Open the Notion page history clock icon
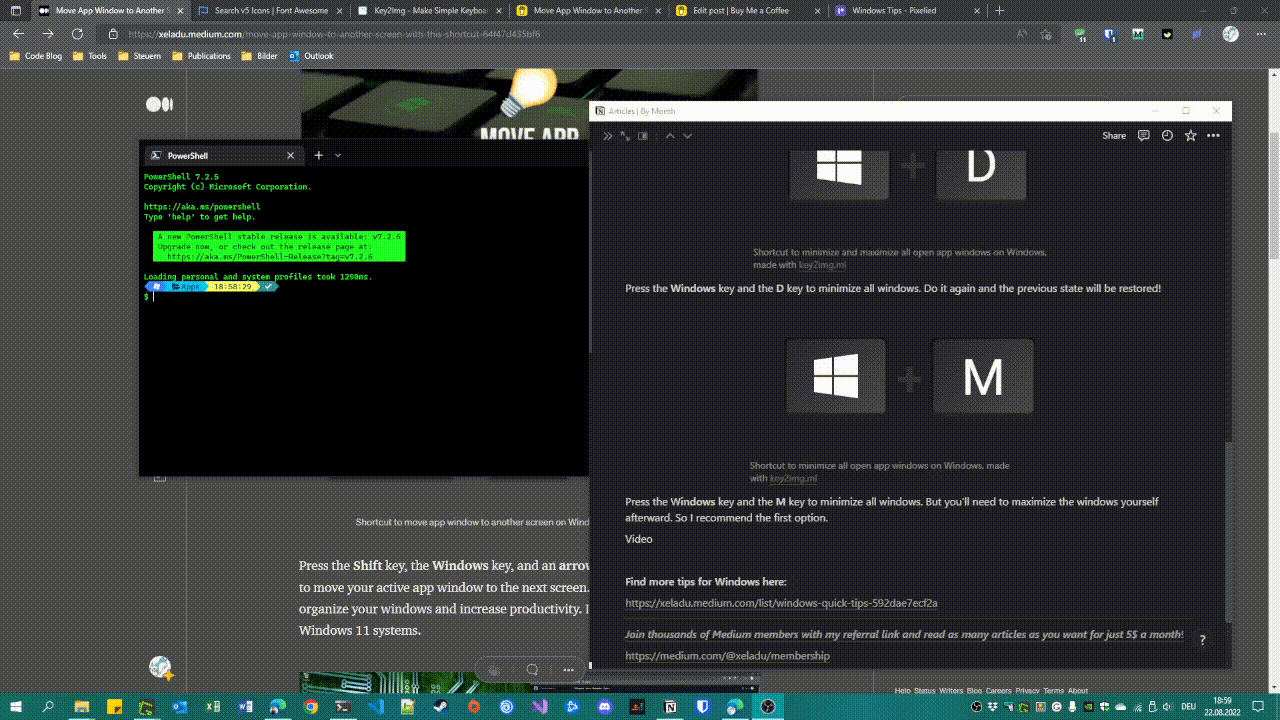The height and width of the screenshot is (720, 1280). (x=1167, y=135)
